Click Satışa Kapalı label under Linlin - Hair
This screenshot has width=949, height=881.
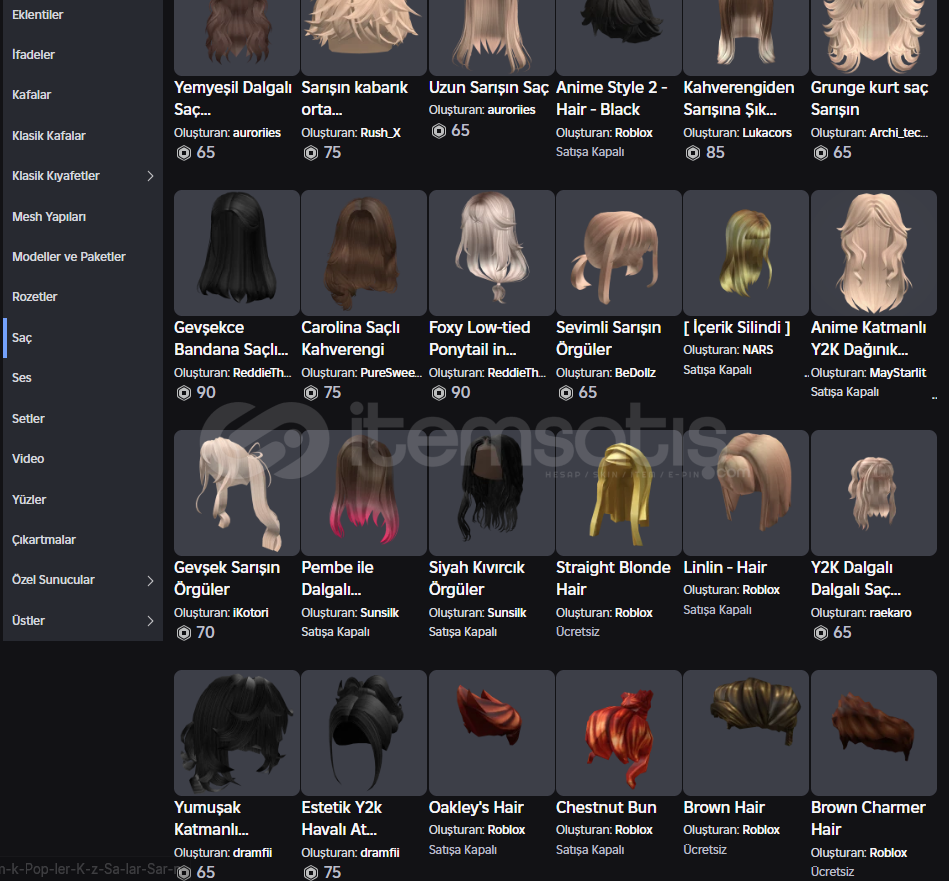tap(717, 610)
